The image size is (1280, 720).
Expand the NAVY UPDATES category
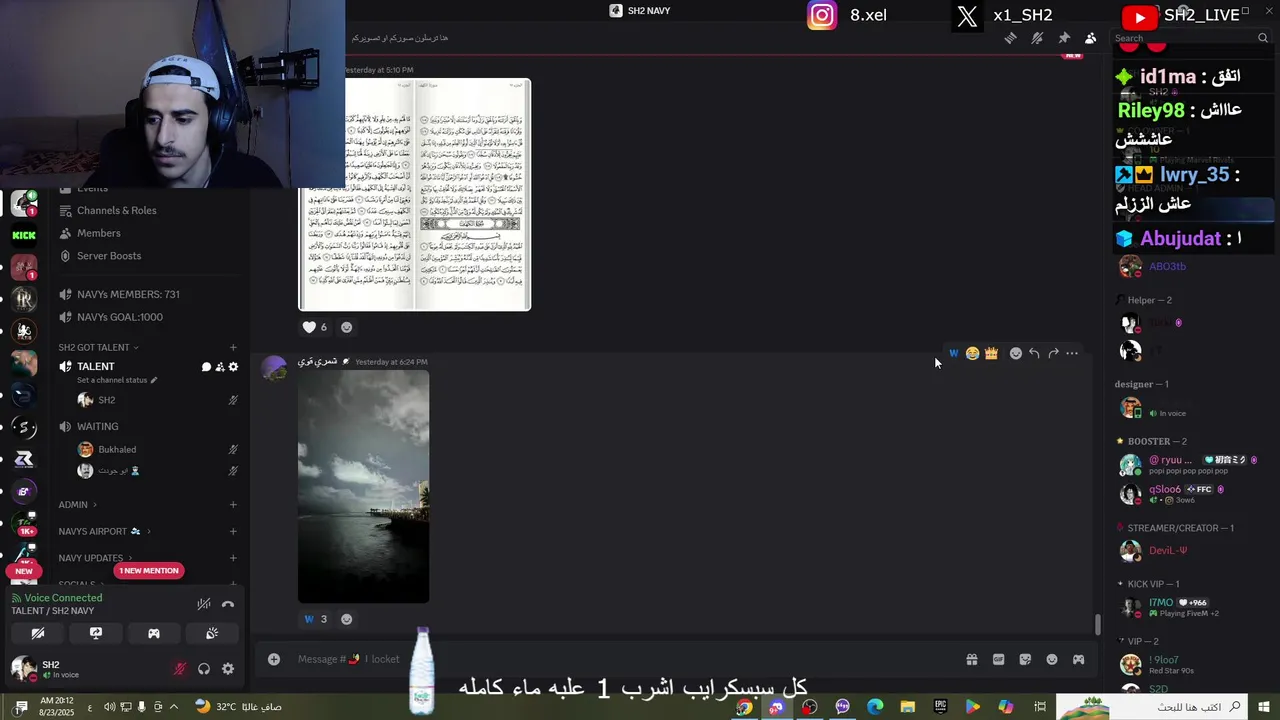tap(96, 558)
